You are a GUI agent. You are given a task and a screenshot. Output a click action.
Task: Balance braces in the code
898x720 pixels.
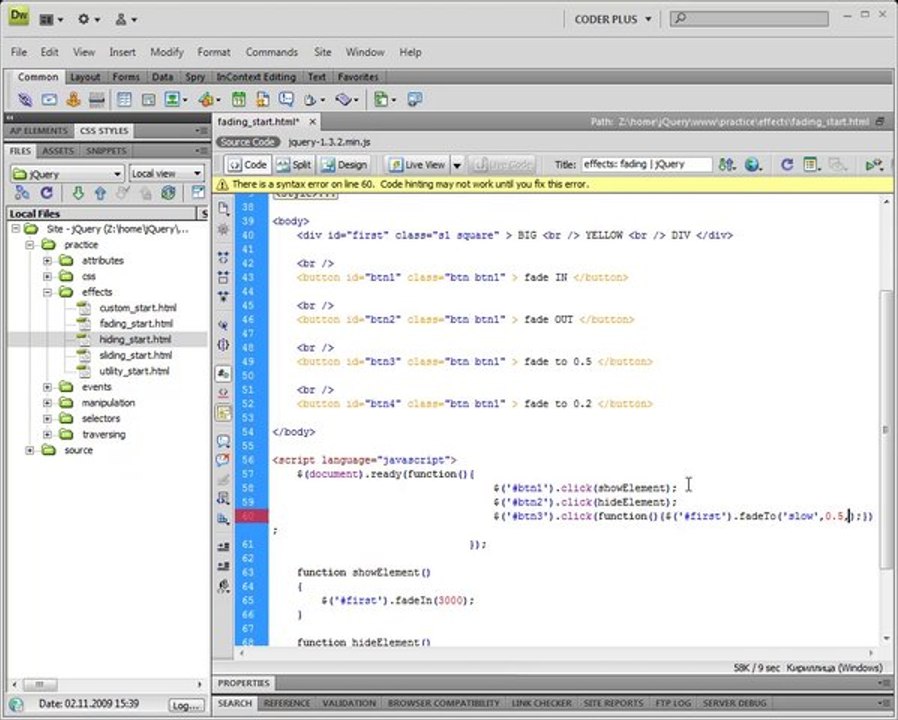[x=223, y=344]
